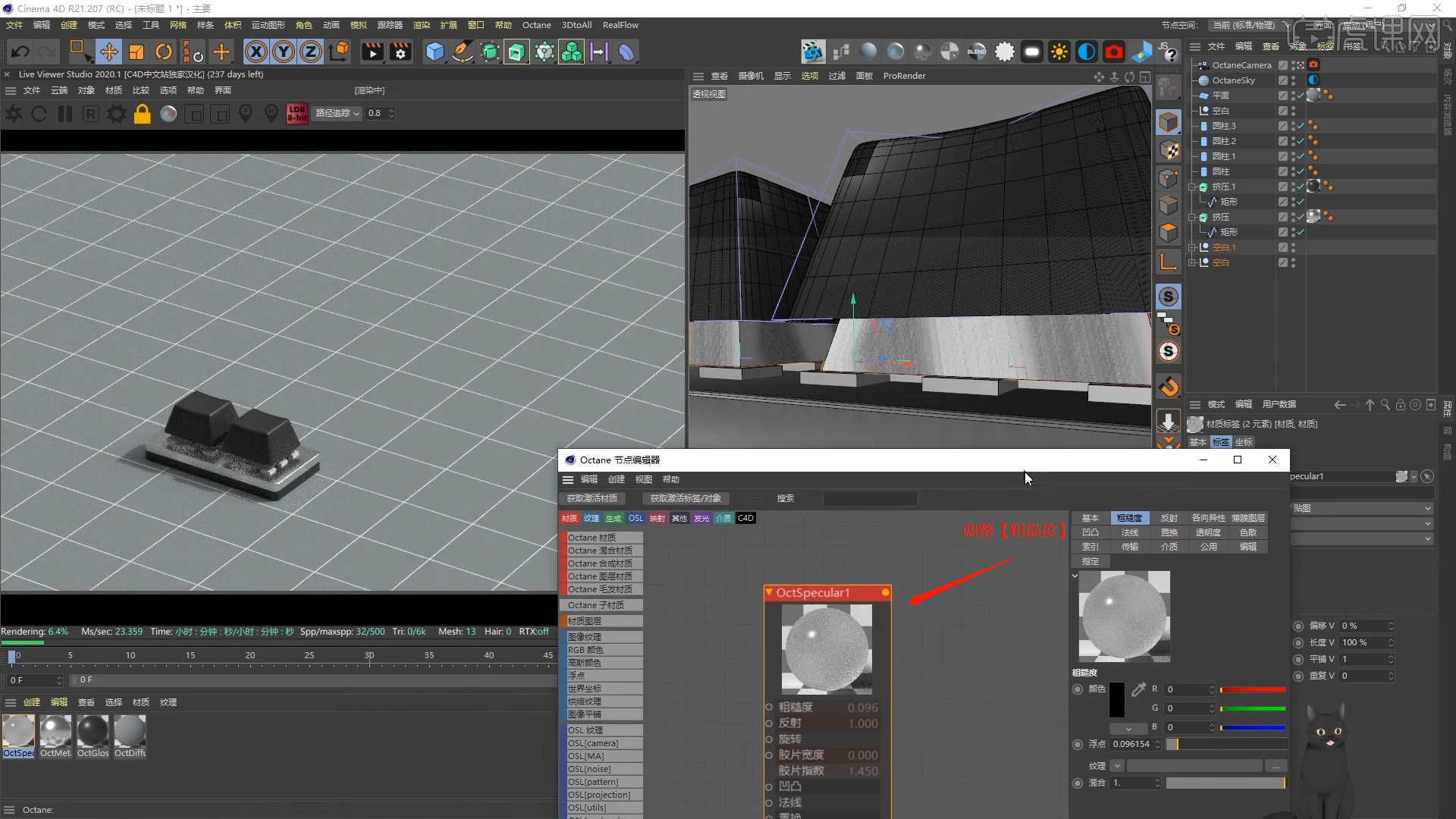Toggle clay mode sphere icon

coord(168,114)
